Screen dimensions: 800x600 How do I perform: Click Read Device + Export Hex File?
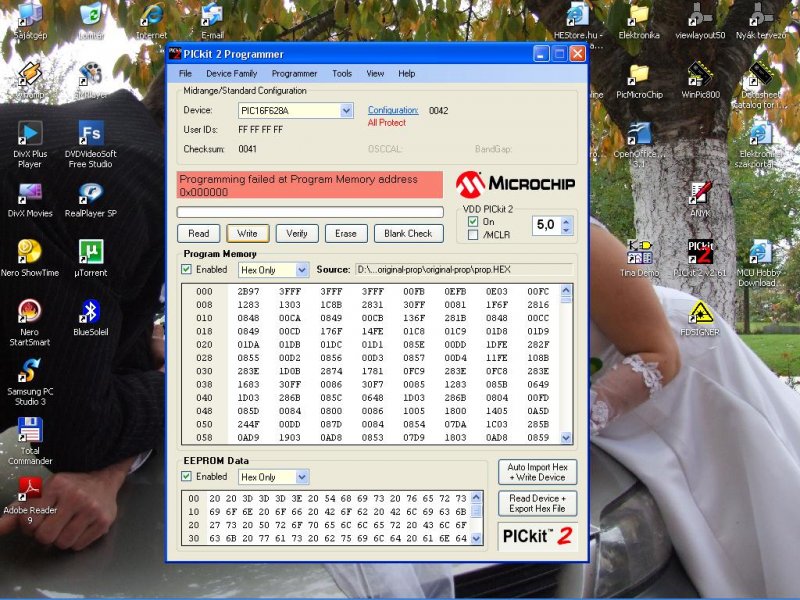537,504
